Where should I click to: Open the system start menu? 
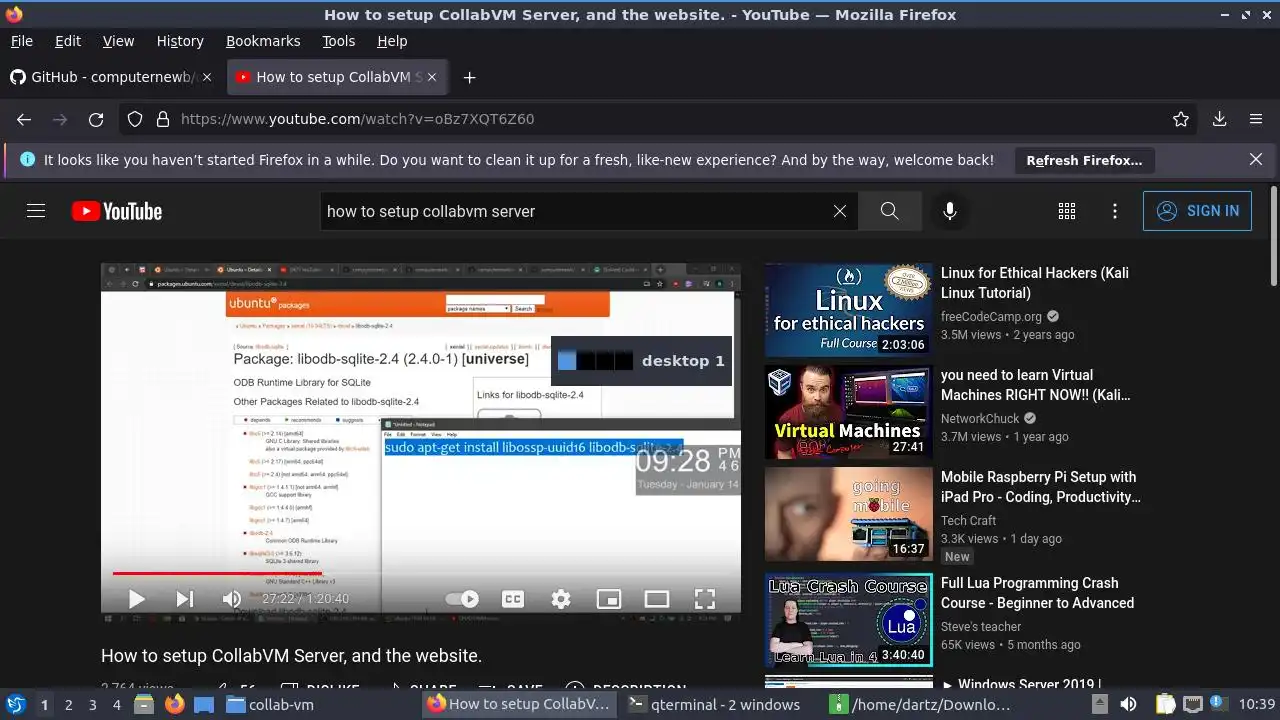(x=16, y=704)
